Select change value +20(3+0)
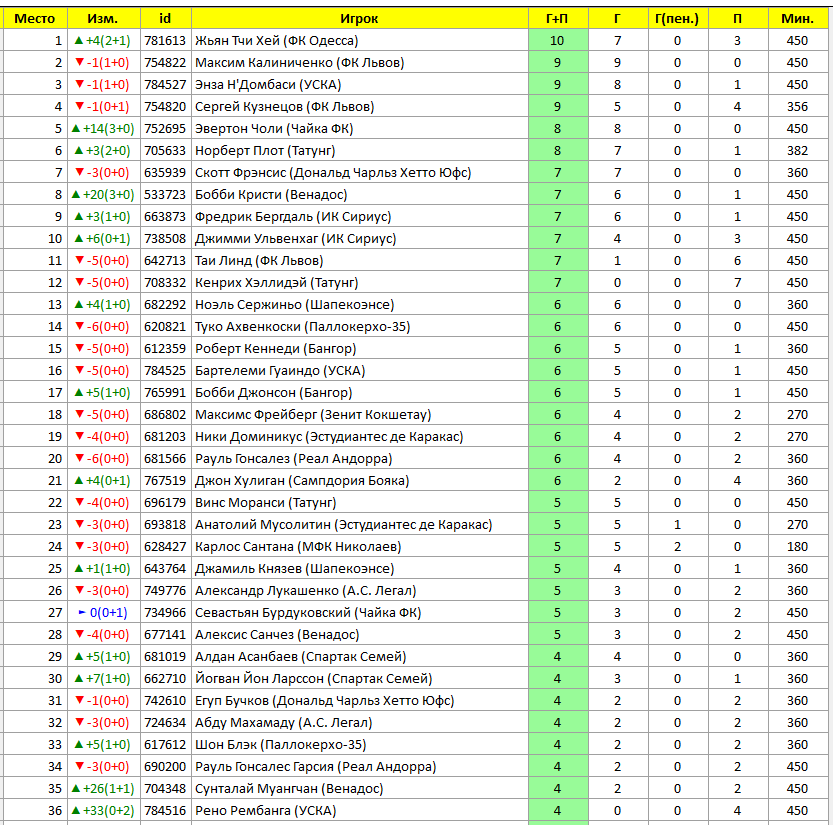Image resolution: width=833 pixels, height=825 pixels. click(x=104, y=195)
